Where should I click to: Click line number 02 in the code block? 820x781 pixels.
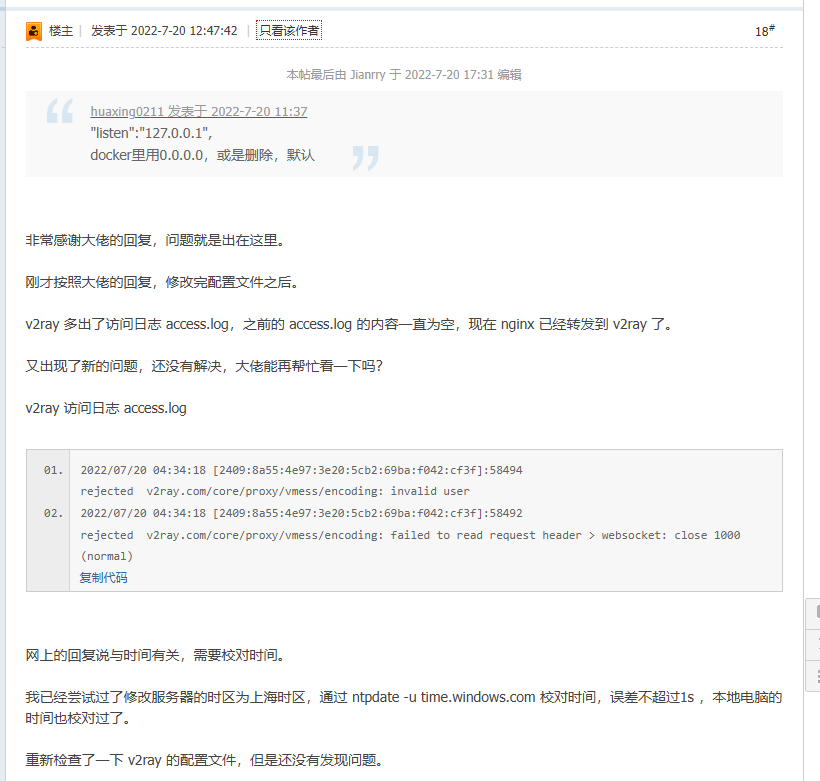pos(53,514)
